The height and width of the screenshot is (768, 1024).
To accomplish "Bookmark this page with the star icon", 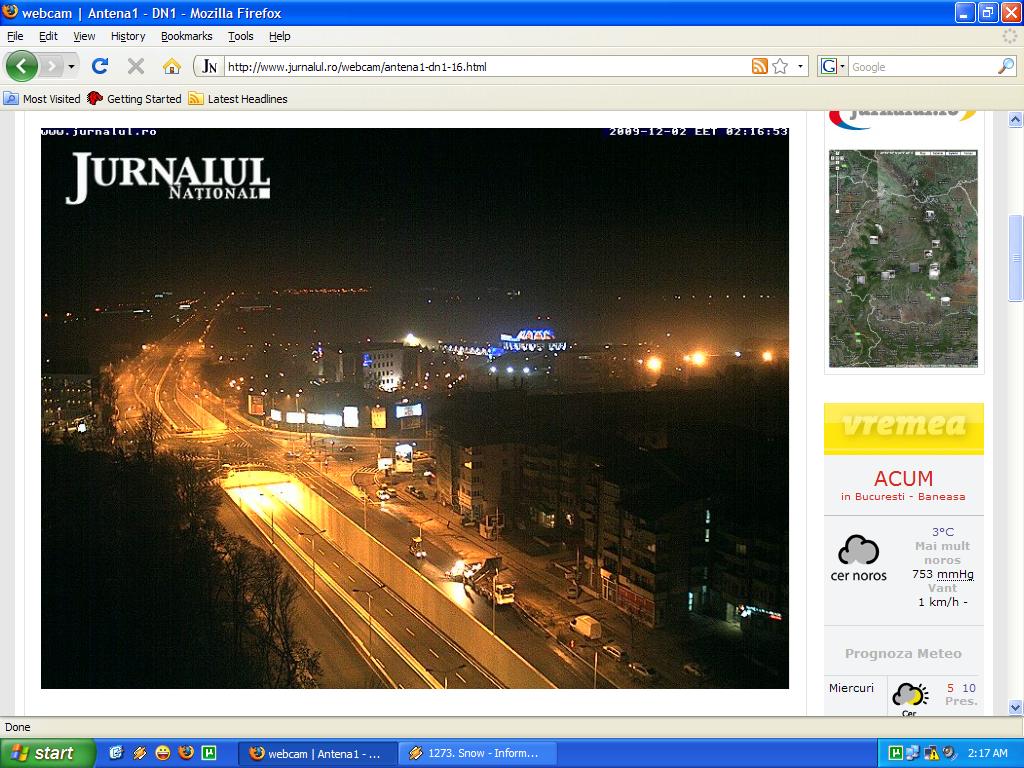I will [780, 66].
